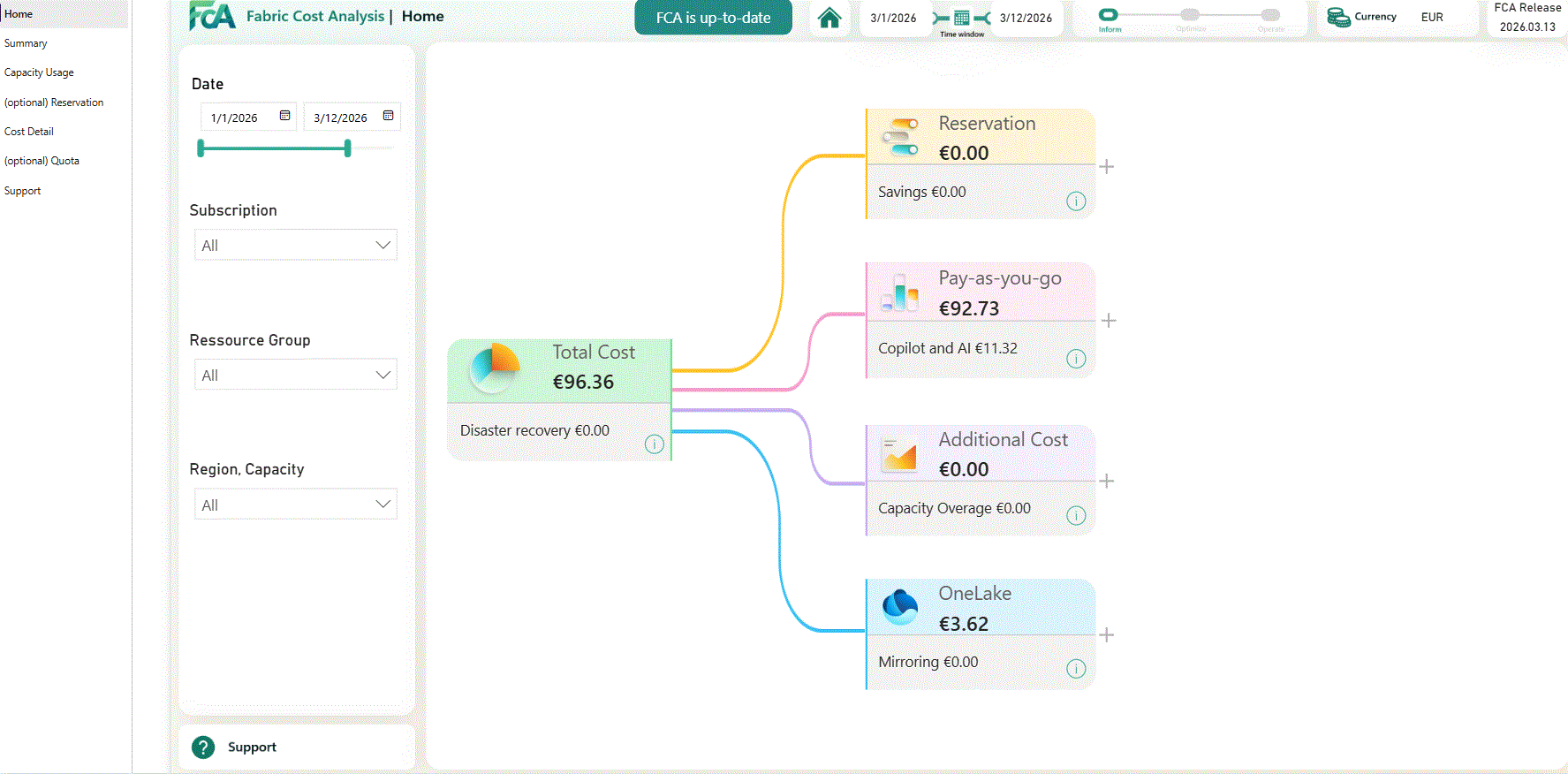Open the Time window calendar icon

[962, 18]
